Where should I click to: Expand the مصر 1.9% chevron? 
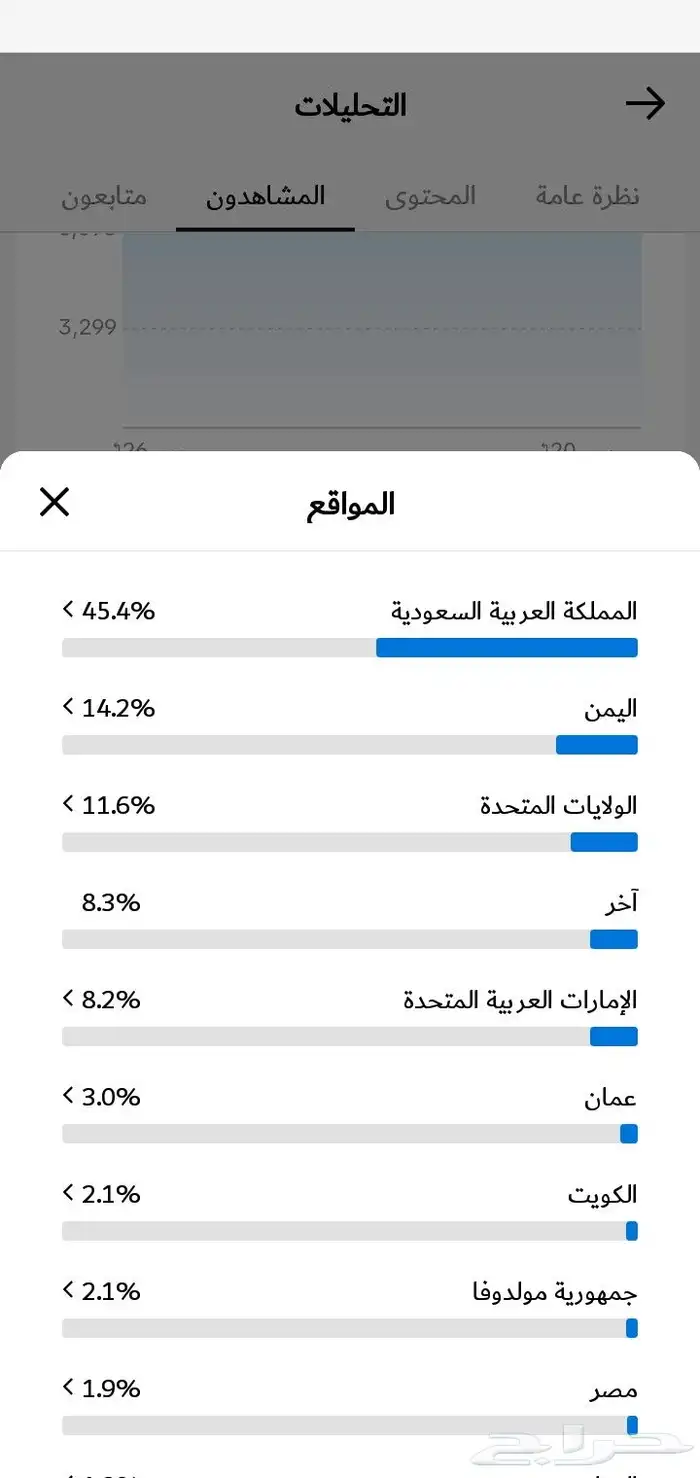pos(68,1388)
